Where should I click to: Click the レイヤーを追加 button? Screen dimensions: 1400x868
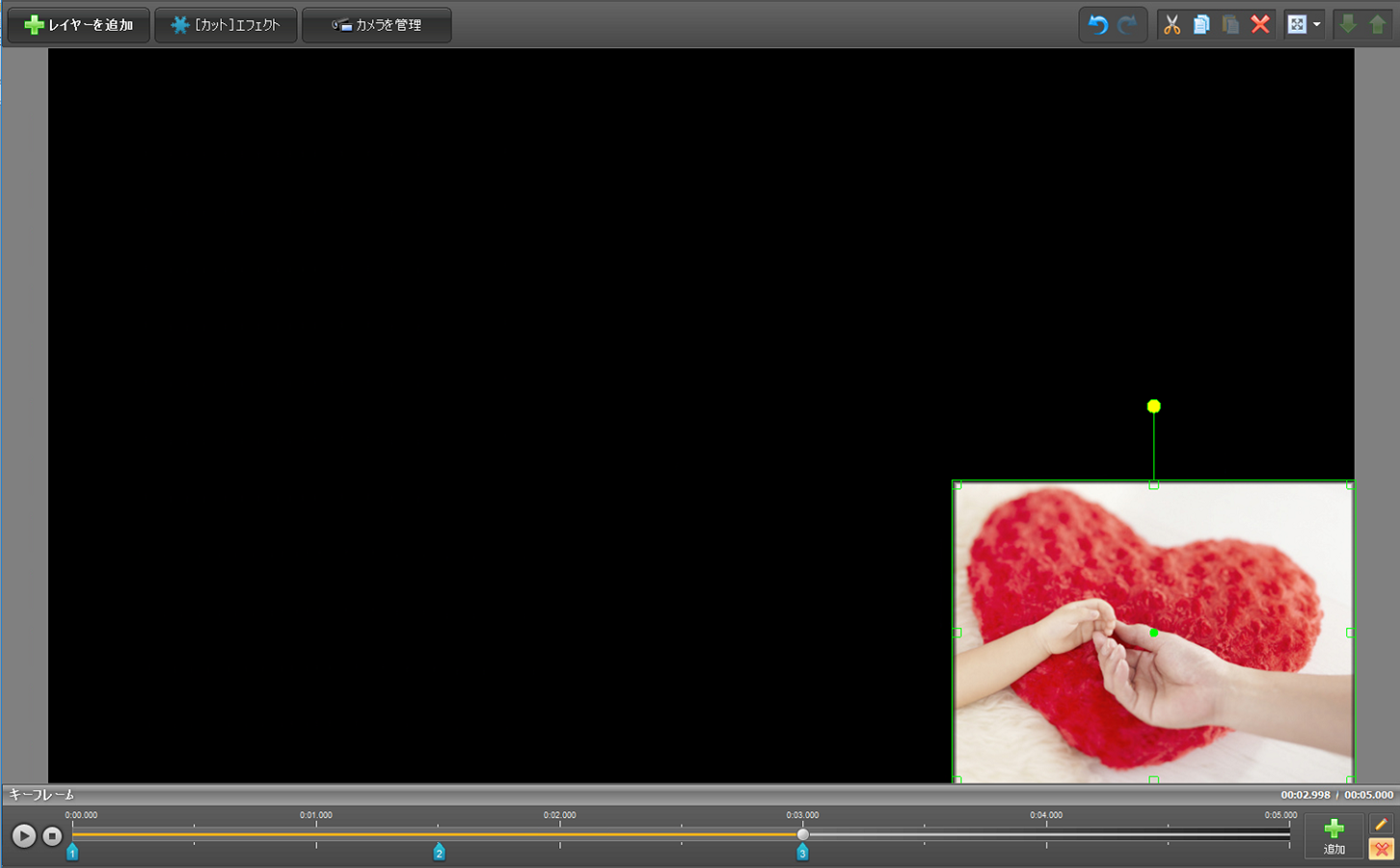79,25
